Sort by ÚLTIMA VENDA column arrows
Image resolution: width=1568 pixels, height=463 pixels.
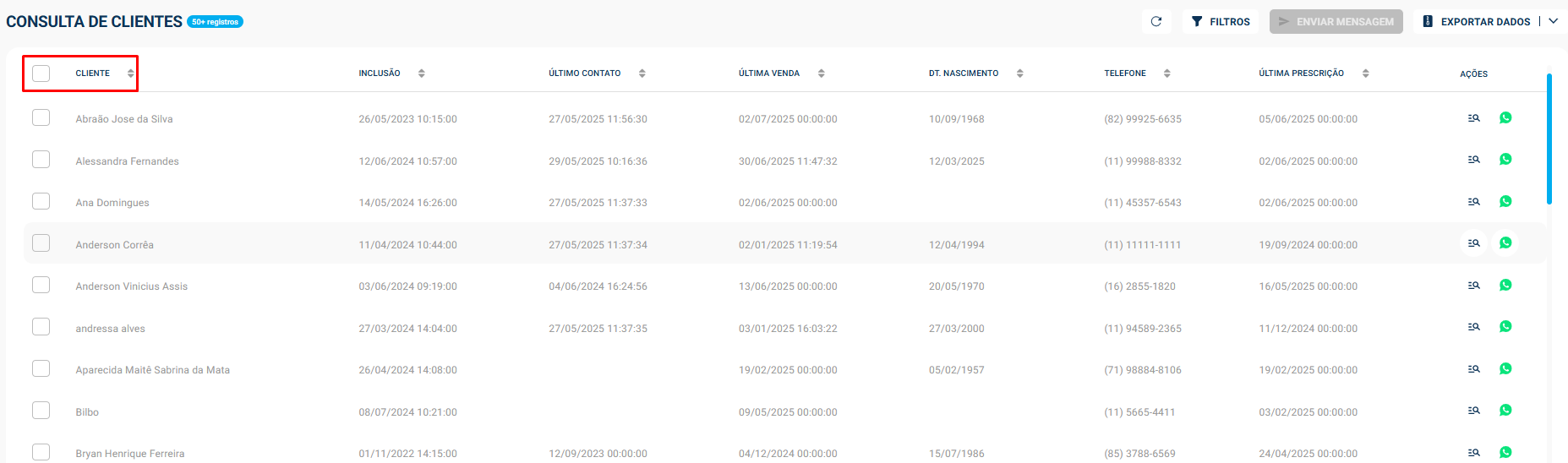tap(822, 74)
